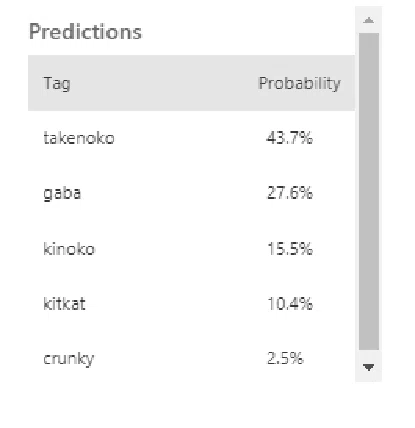This screenshot has width=415, height=428.
Task: Select the crunky tag row
Action: click(x=191, y=359)
